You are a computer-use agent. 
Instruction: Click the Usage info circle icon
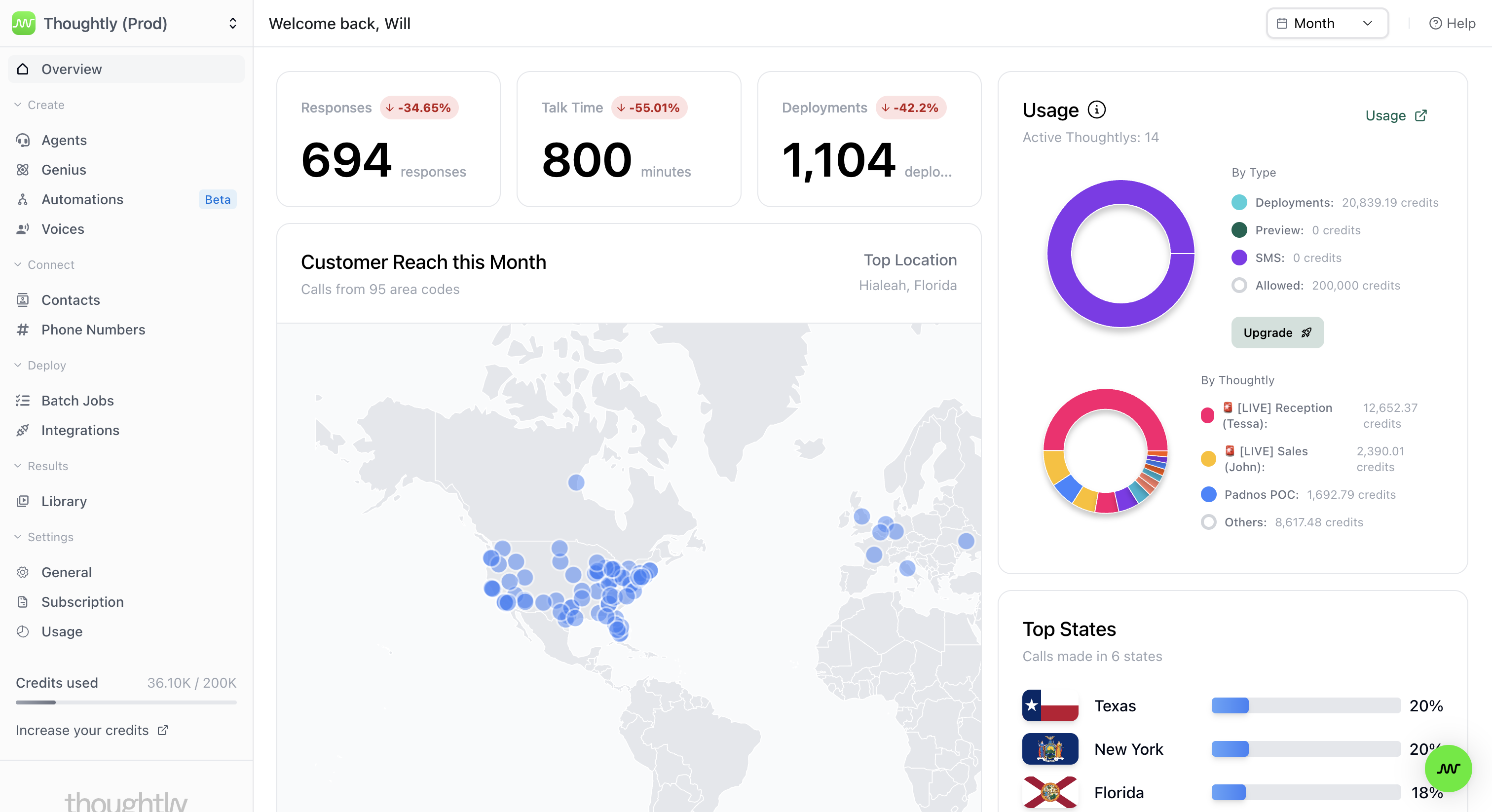tap(1096, 110)
